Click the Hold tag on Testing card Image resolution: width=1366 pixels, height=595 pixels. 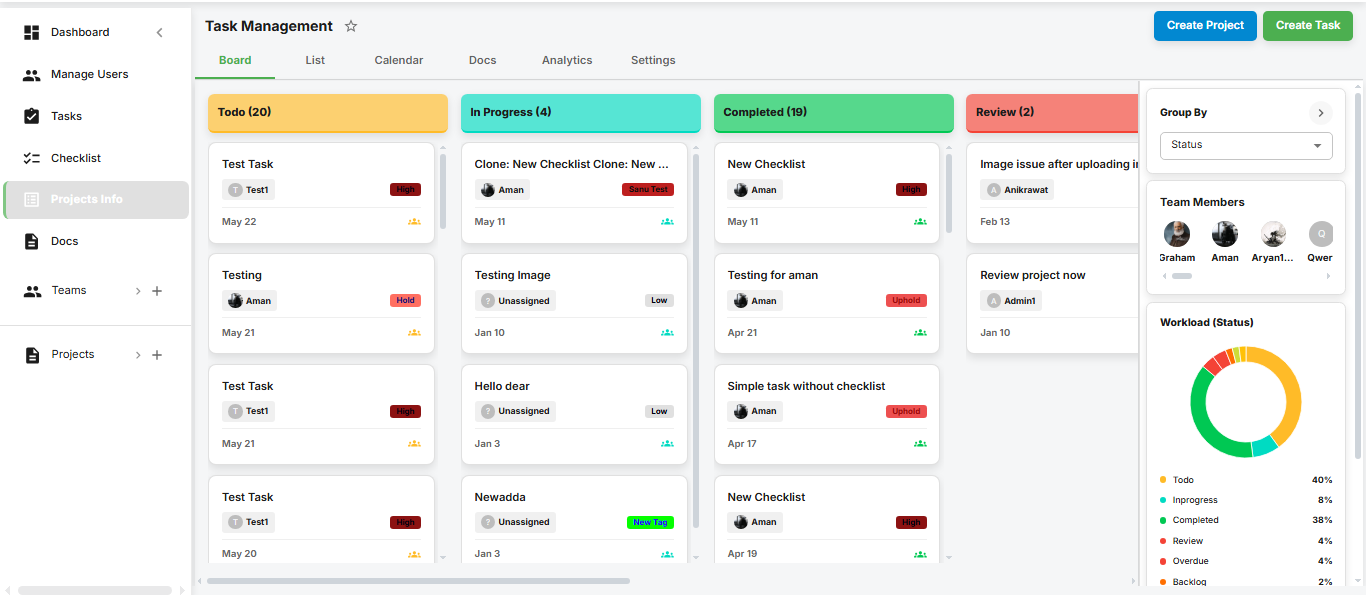tap(405, 301)
